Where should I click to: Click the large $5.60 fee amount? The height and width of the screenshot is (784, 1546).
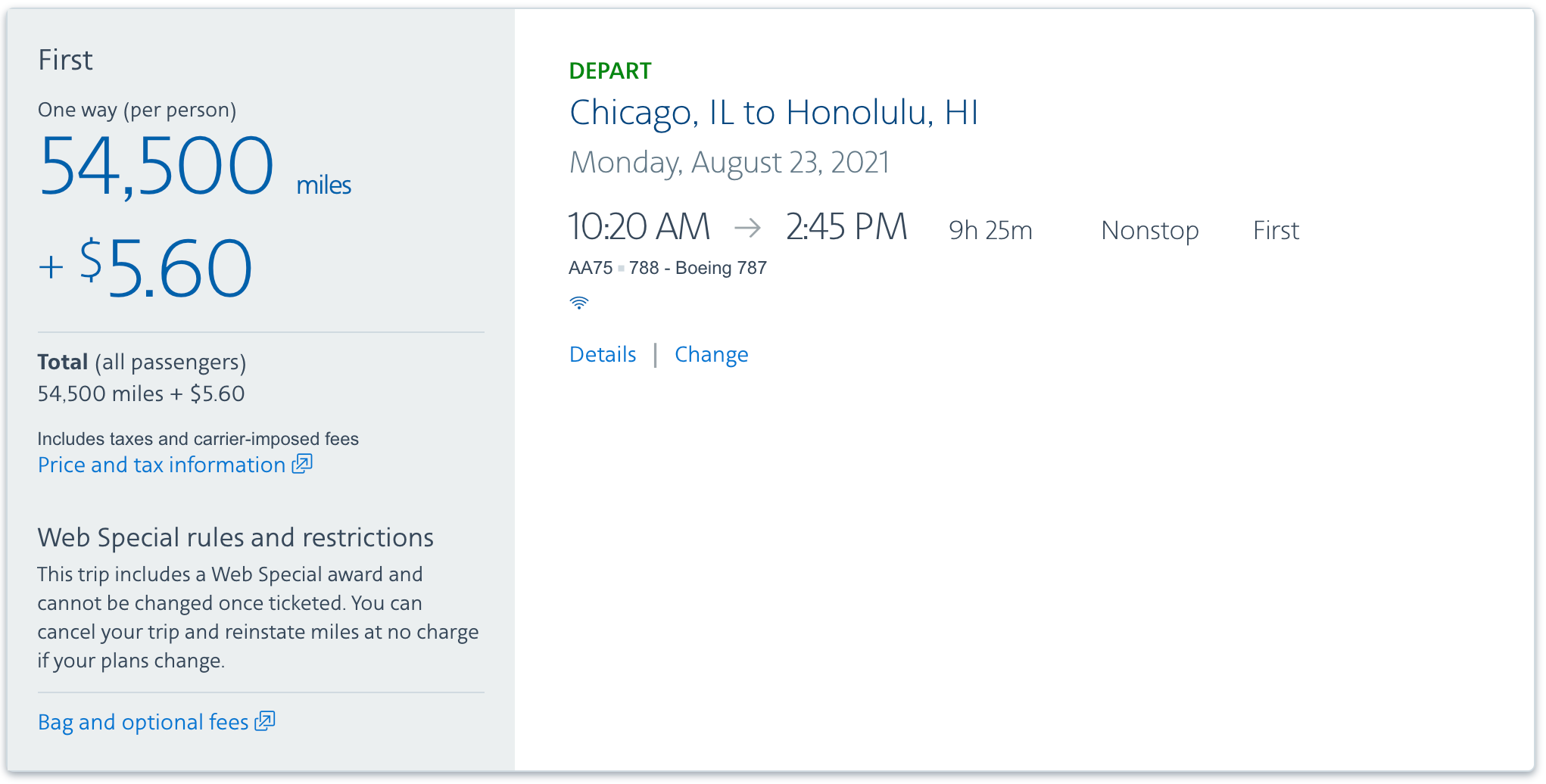pos(179,268)
